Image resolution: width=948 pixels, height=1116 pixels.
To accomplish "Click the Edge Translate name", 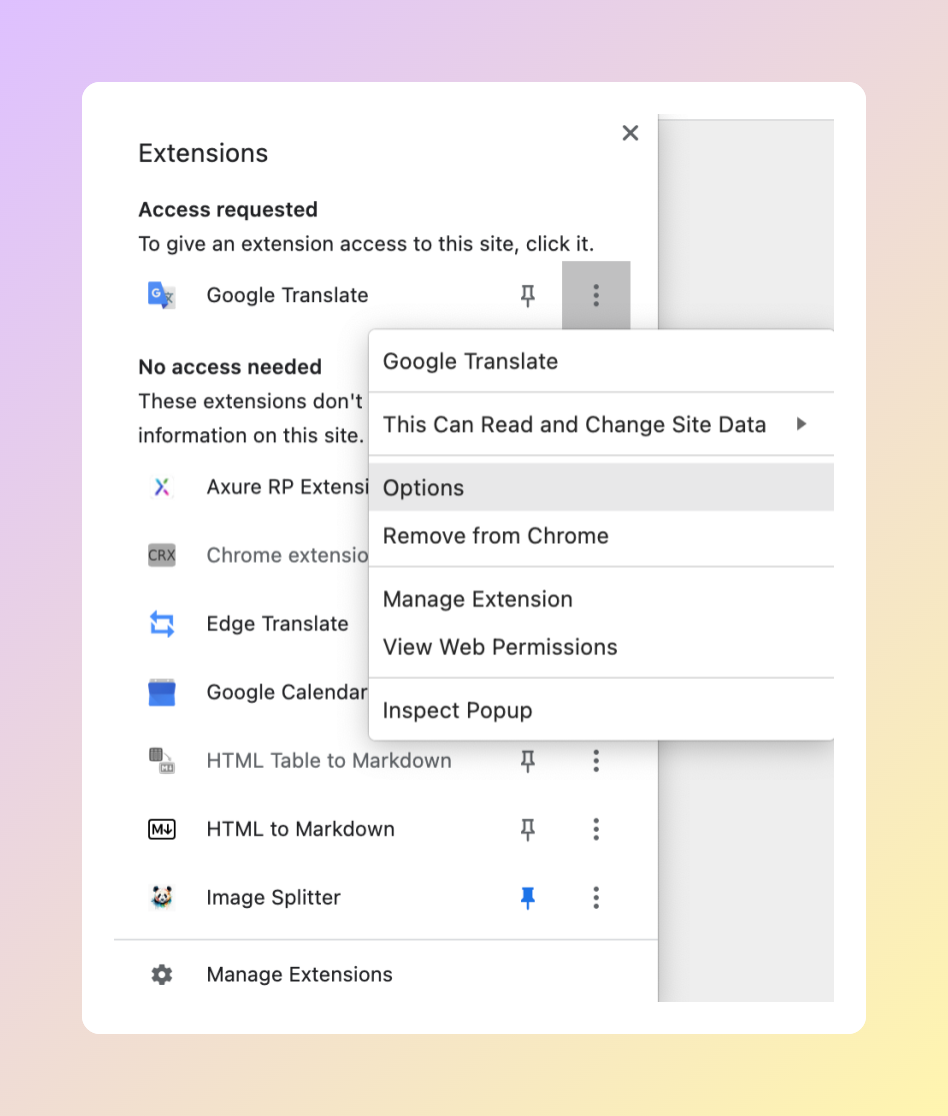I will point(278,623).
